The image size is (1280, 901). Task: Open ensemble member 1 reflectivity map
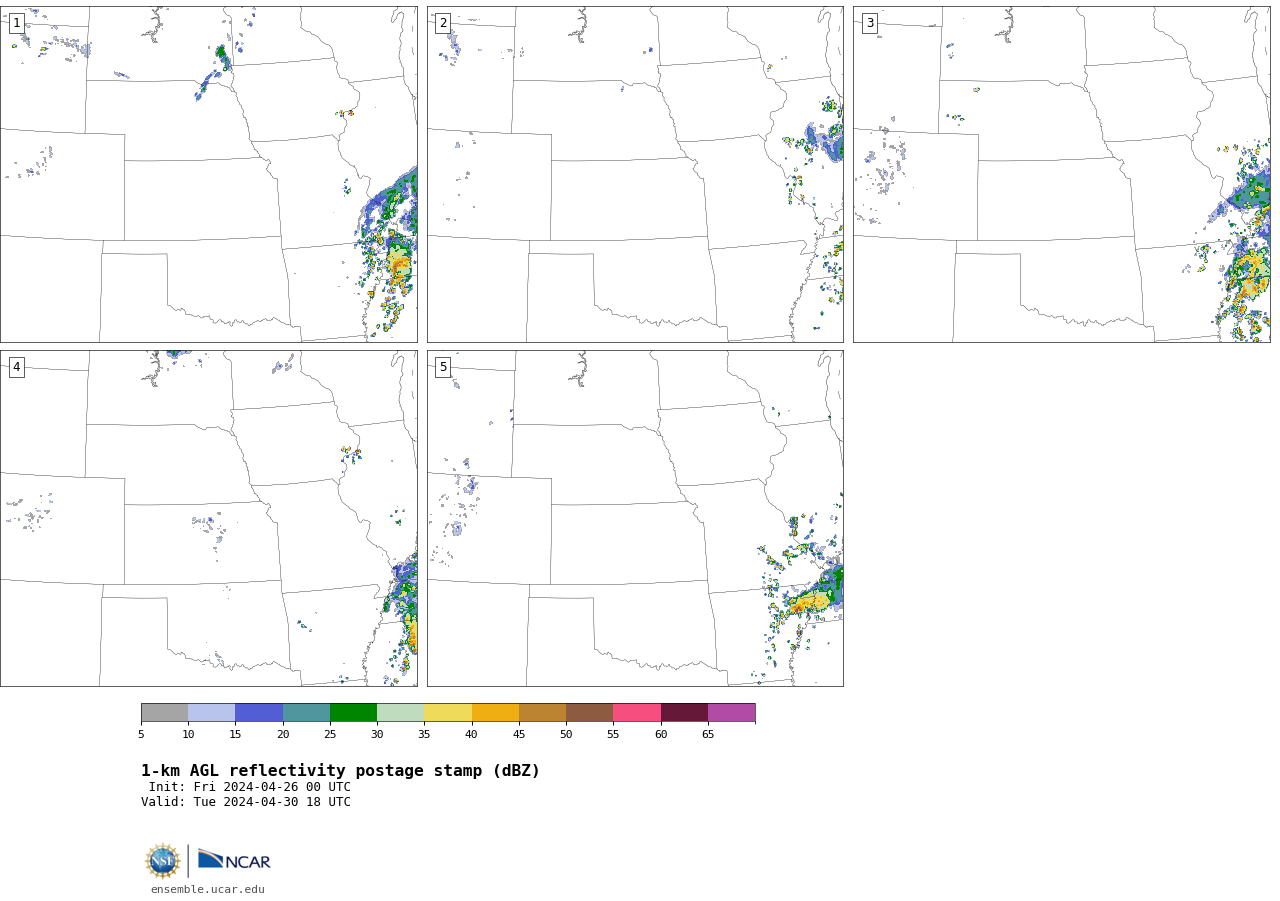(x=209, y=175)
